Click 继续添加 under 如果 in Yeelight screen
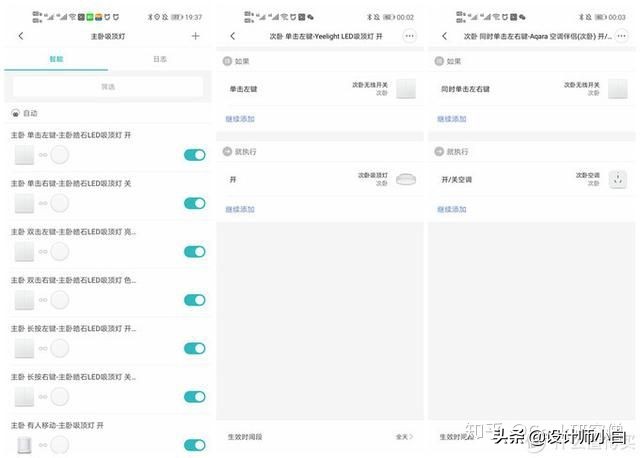The width and height of the screenshot is (640, 458). pyautogui.click(x=240, y=119)
